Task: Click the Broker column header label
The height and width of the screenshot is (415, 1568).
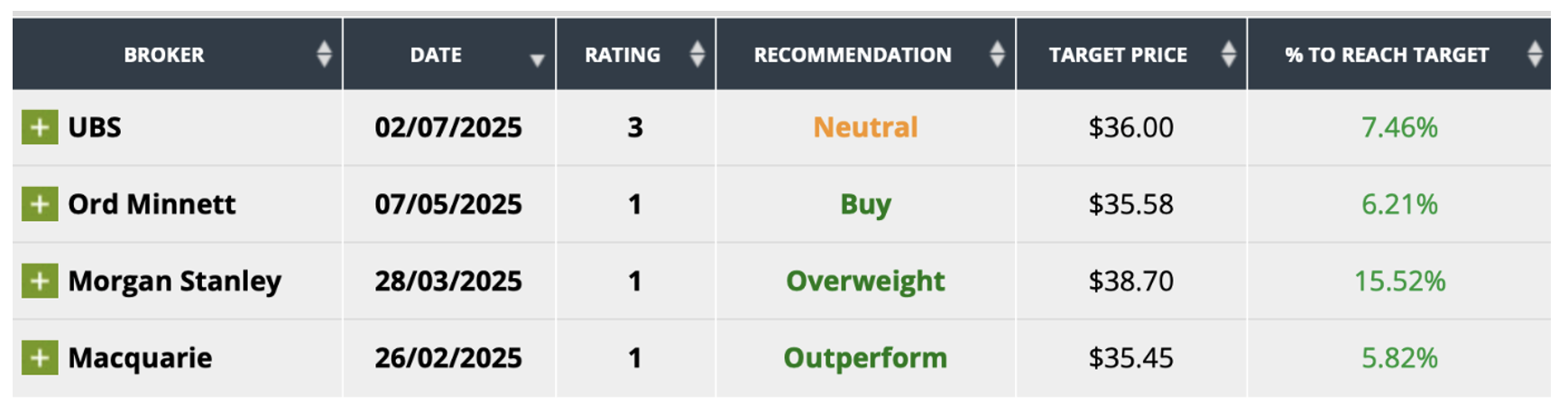Action: point(164,55)
